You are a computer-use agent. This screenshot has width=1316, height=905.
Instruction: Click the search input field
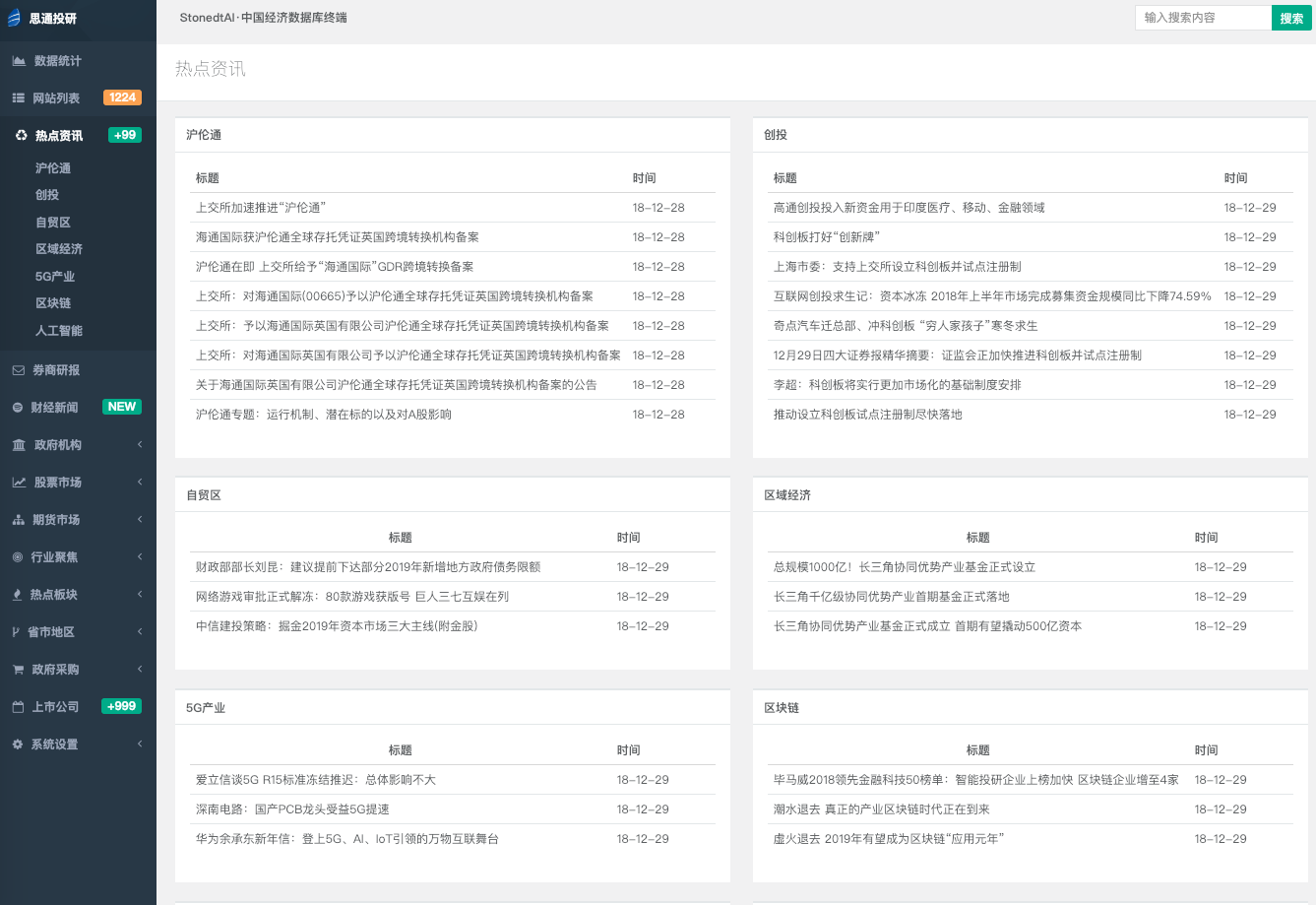pos(1203,18)
